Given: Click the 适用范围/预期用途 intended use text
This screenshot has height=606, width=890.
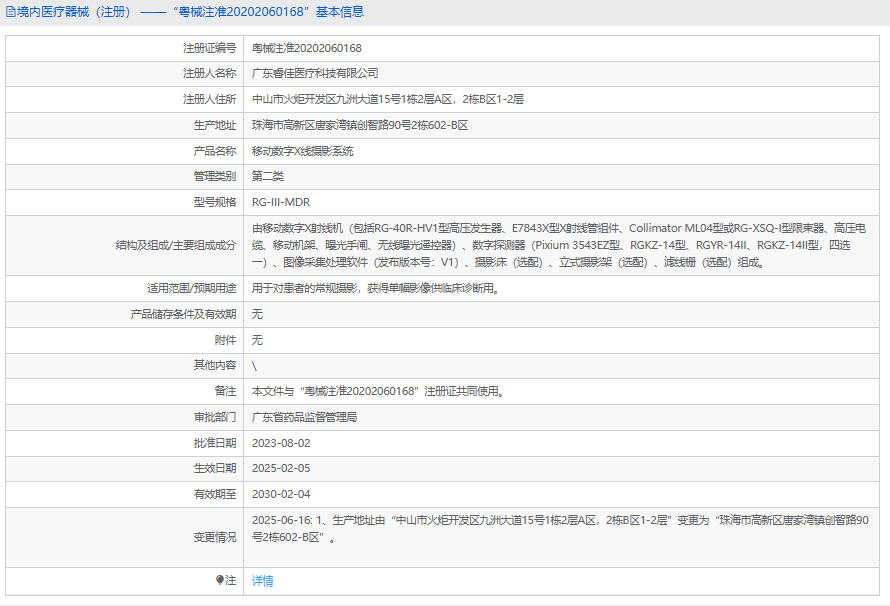Looking at the screenshot, I should (374, 289).
